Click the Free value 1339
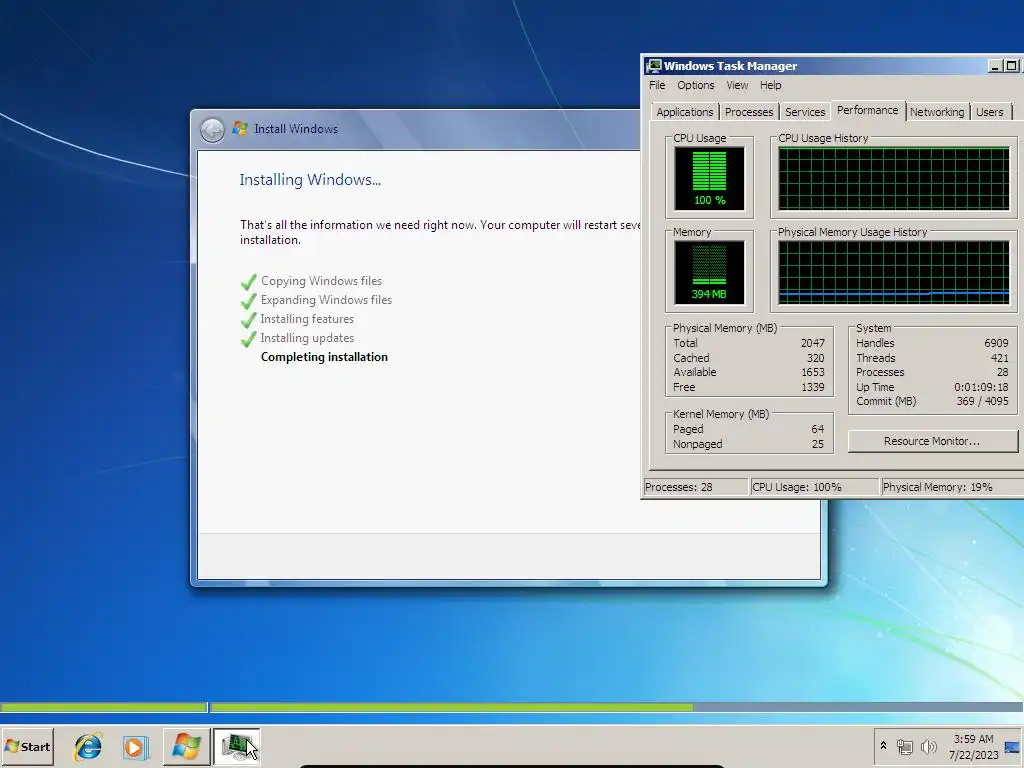The height and width of the screenshot is (768, 1024). coord(812,387)
